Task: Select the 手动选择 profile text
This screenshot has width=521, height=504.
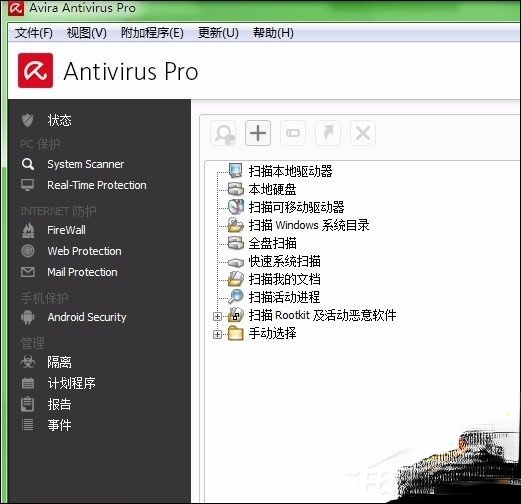Action: tap(273, 333)
